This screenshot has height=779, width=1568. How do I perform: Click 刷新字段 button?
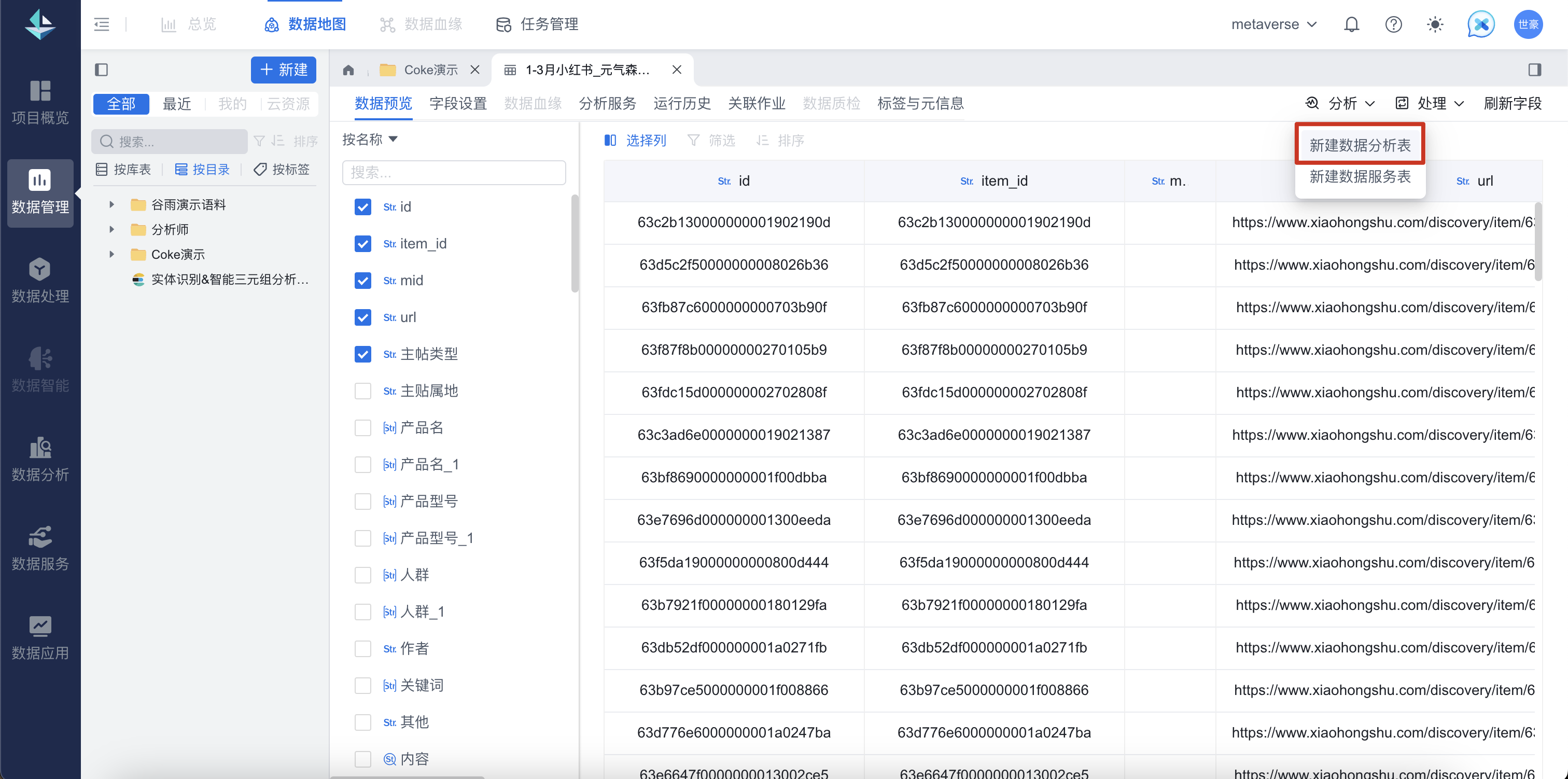click(x=1513, y=103)
